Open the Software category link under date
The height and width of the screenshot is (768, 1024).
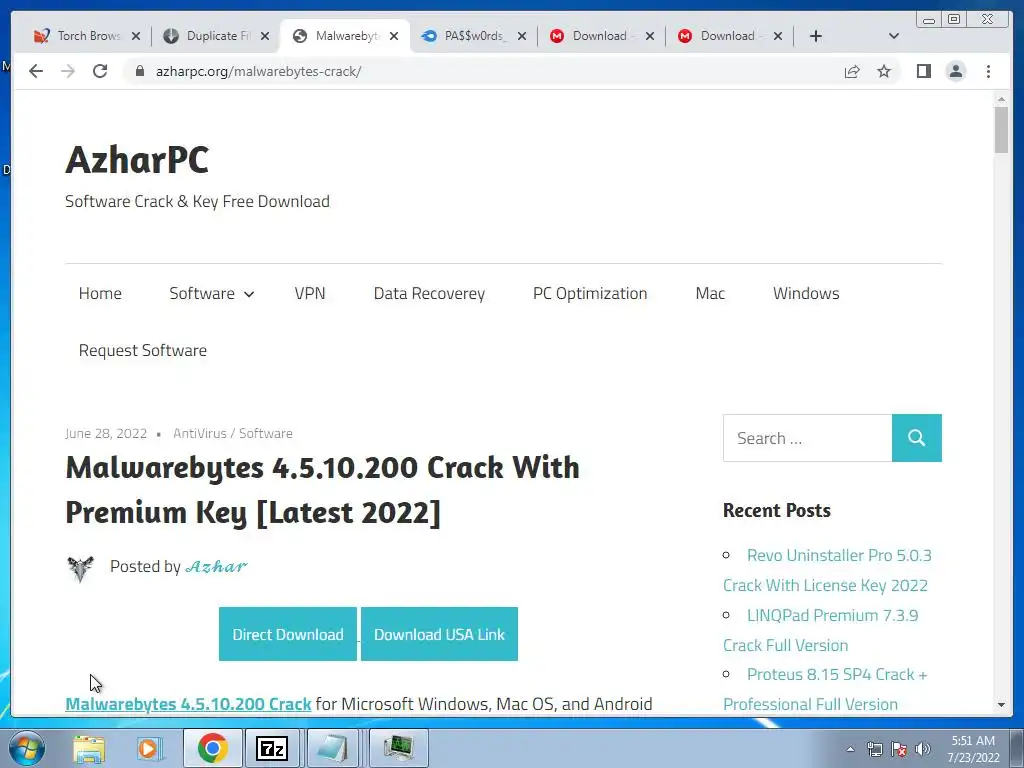[266, 434]
